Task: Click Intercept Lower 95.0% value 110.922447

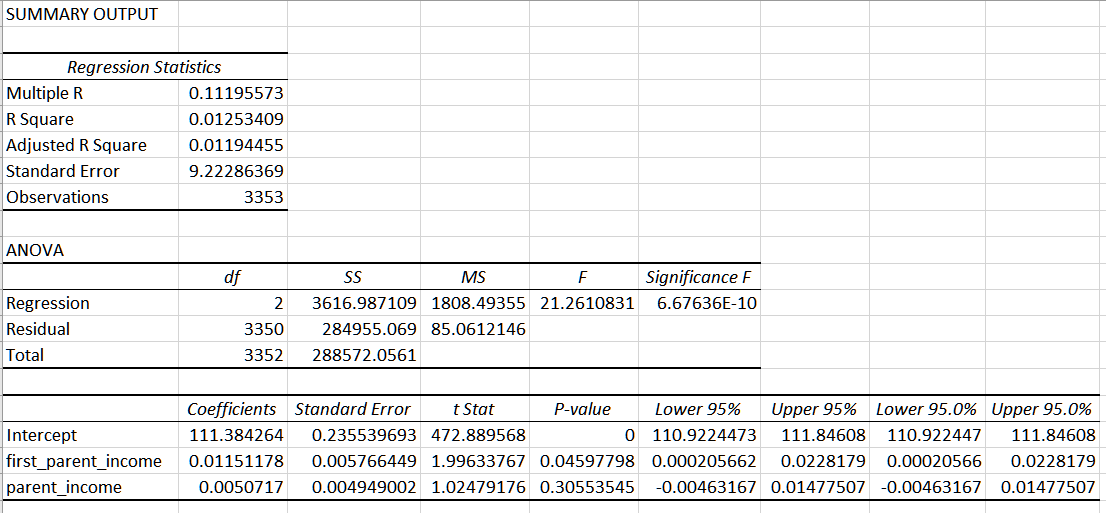Action: pyautogui.click(x=927, y=435)
